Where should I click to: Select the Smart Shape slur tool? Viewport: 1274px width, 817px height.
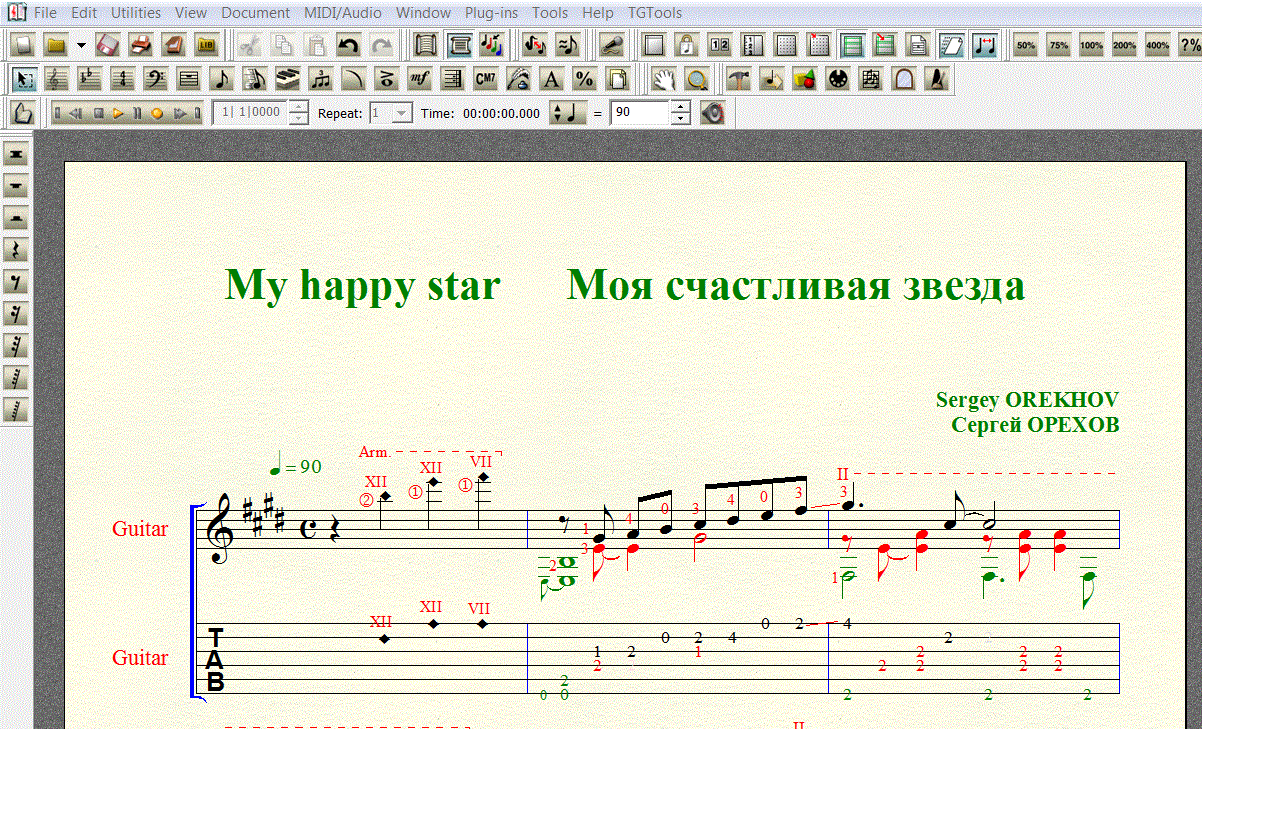(354, 79)
